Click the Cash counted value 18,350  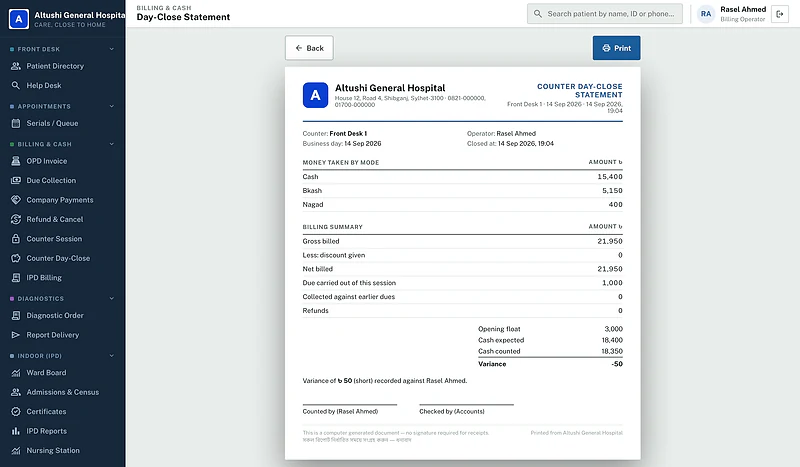pyautogui.click(x=612, y=351)
